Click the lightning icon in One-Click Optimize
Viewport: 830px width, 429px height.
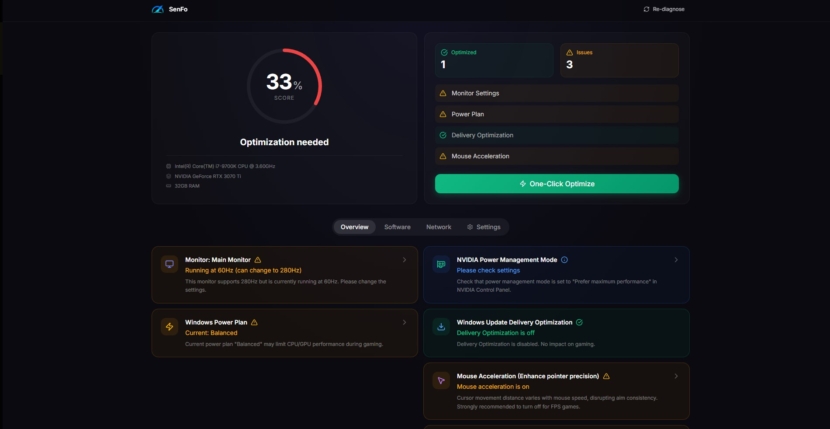(x=523, y=184)
